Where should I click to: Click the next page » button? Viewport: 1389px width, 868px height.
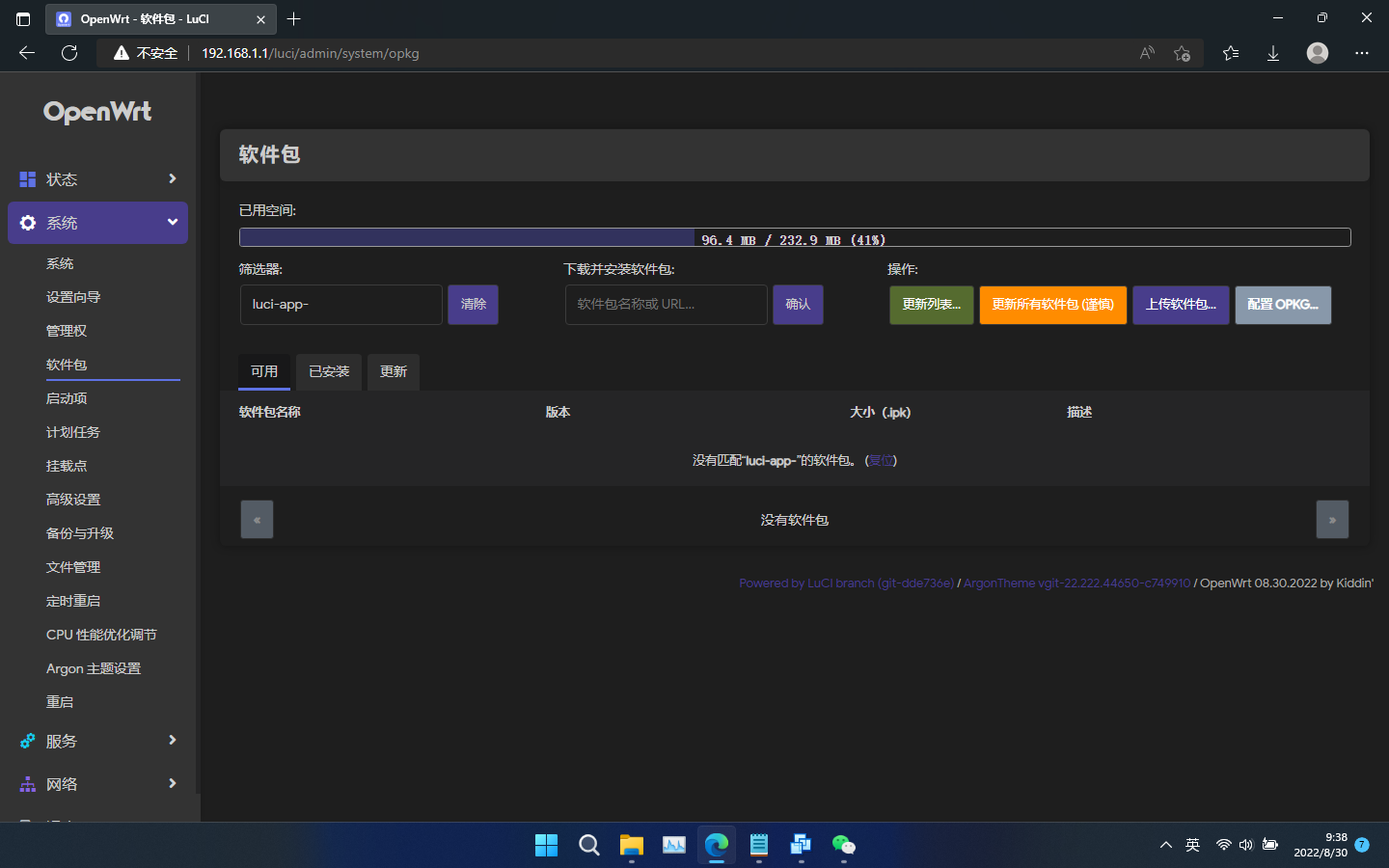(1332, 520)
